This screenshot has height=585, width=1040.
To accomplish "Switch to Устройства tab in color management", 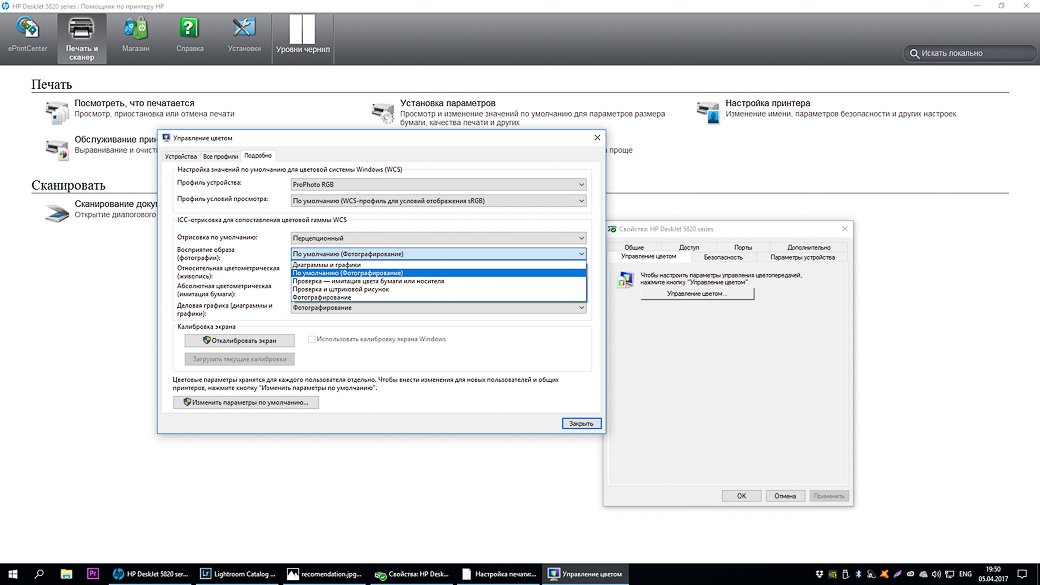I will [180, 157].
